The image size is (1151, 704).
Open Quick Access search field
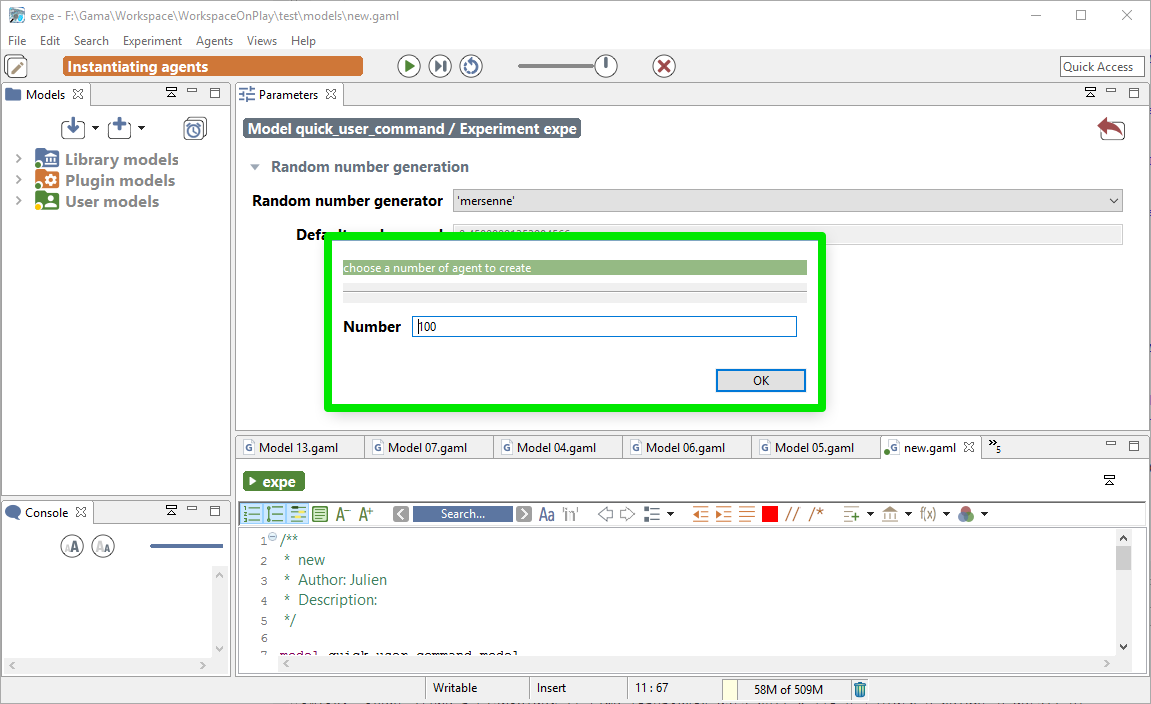tap(1102, 66)
